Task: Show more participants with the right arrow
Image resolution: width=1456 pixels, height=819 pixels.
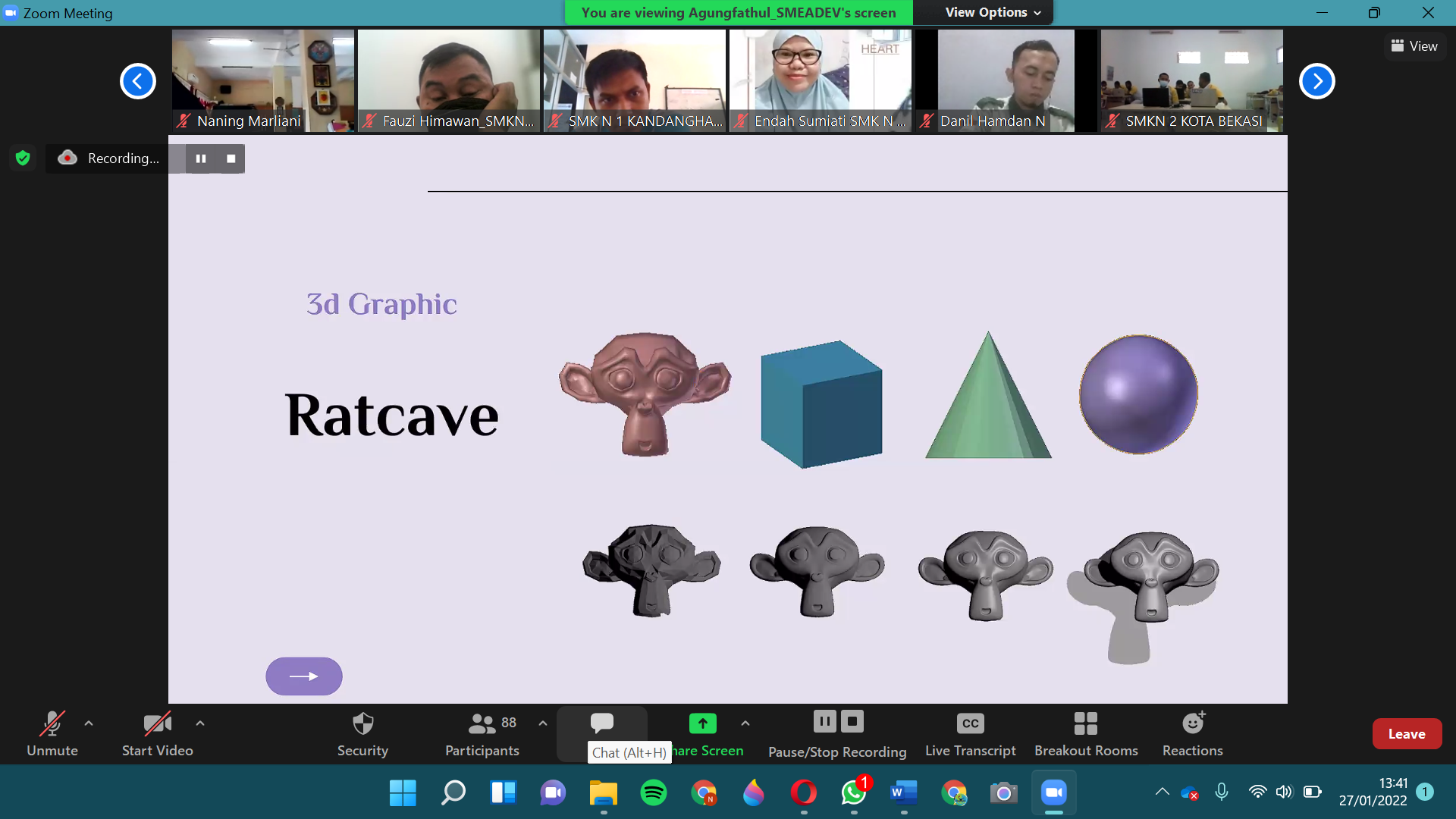Action: point(1316,80)
